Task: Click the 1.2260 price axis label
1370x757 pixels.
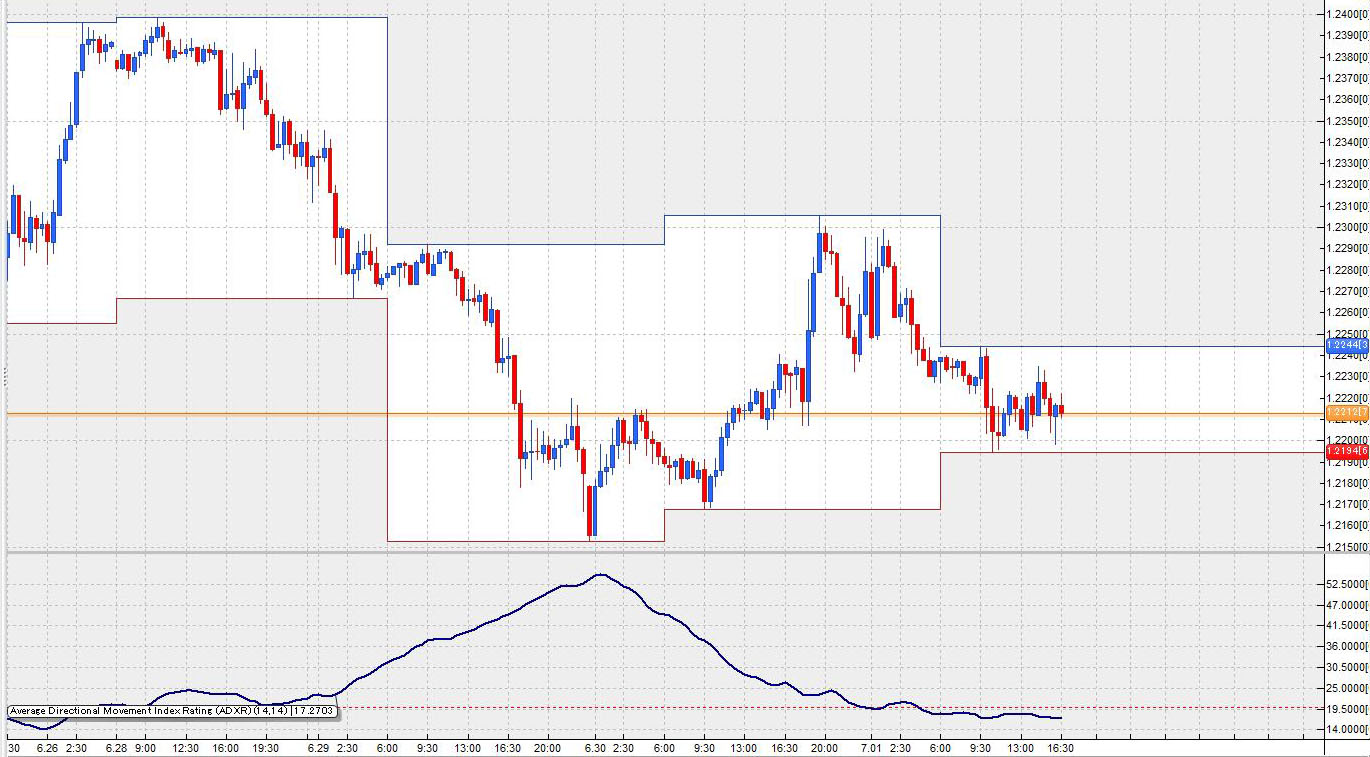Action: (x=1348, y=312)
